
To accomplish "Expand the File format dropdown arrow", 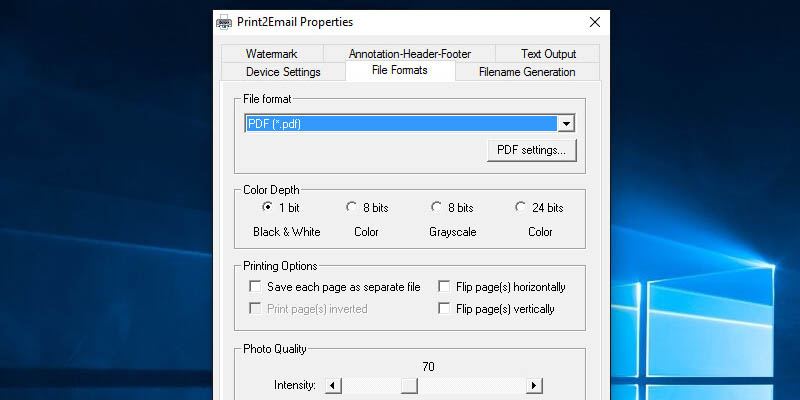I will point(566,123).
